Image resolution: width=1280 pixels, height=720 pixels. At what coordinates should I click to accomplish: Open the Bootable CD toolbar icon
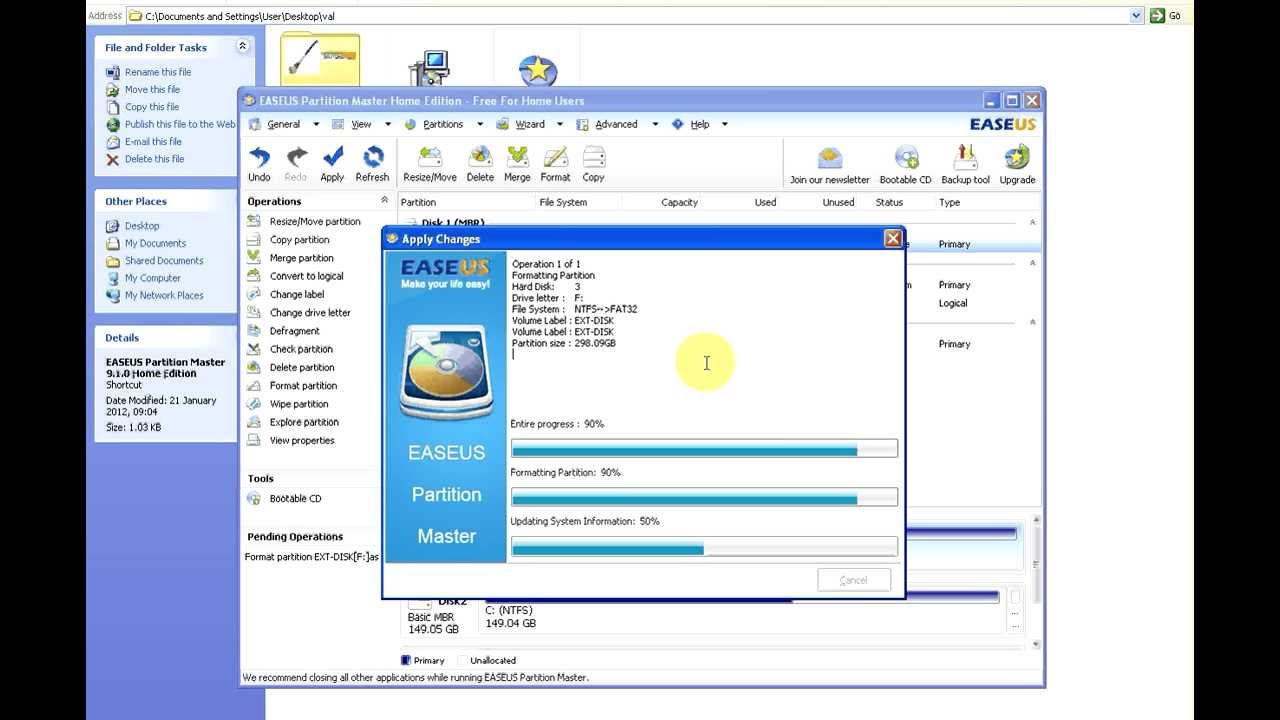pos(906,158)
